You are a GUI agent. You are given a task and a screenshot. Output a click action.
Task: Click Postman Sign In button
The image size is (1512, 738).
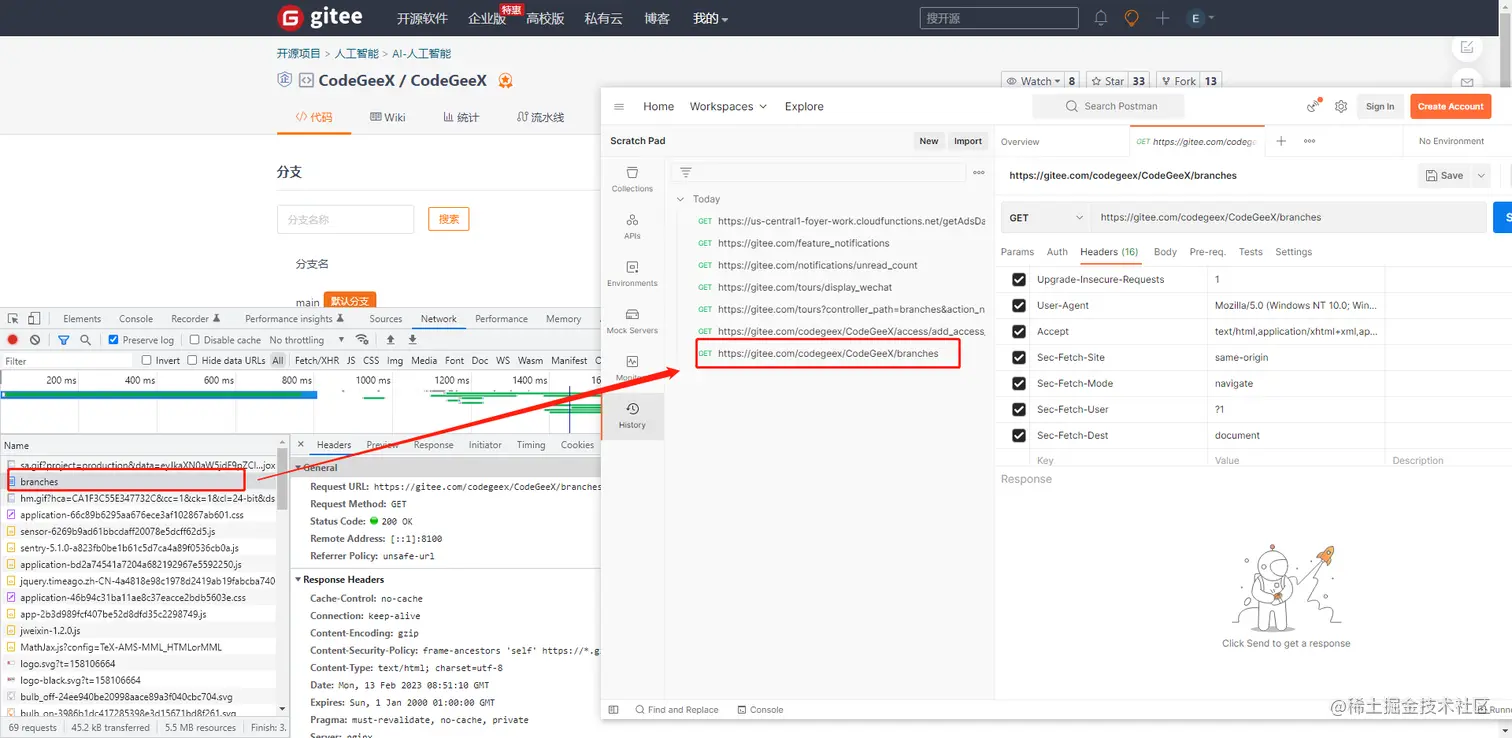1380,106
